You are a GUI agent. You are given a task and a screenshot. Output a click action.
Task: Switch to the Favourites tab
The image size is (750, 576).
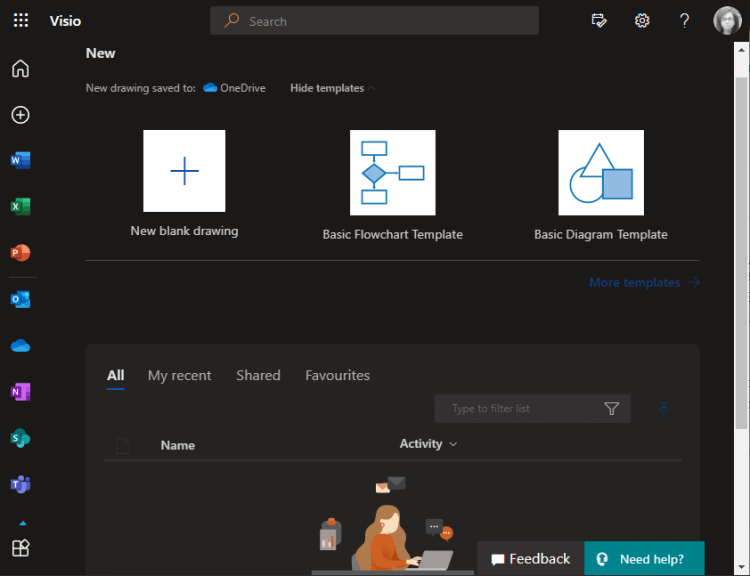pyautogui.click(x=337, y=376)
